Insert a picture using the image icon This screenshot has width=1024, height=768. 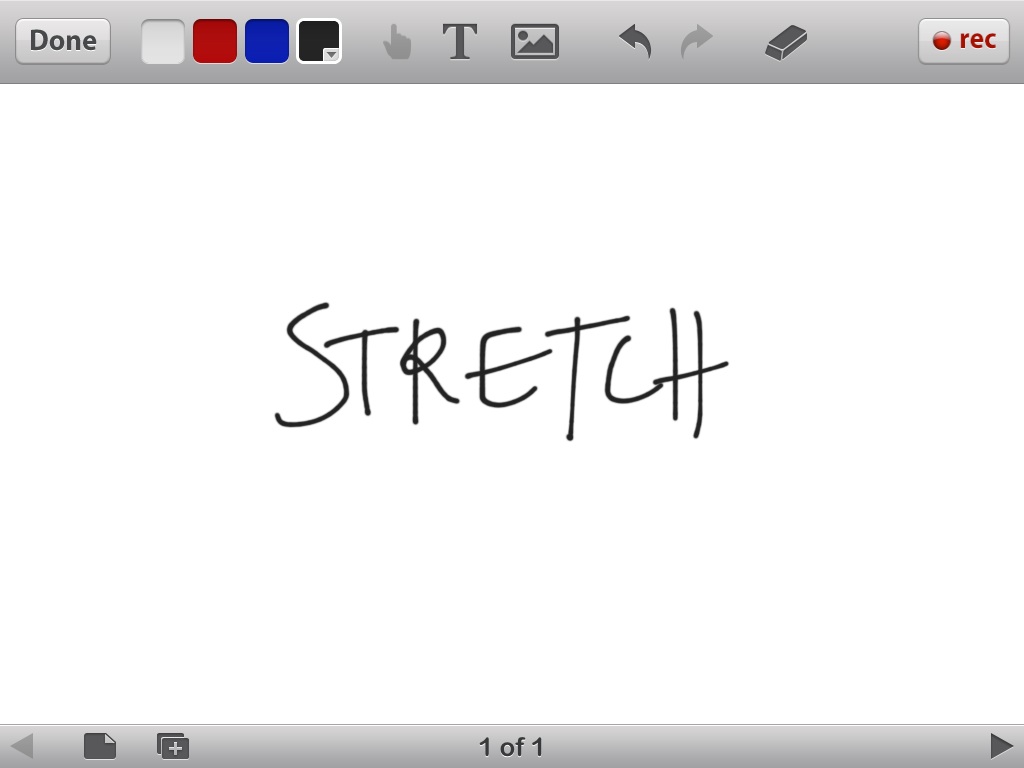coord(535,41)
